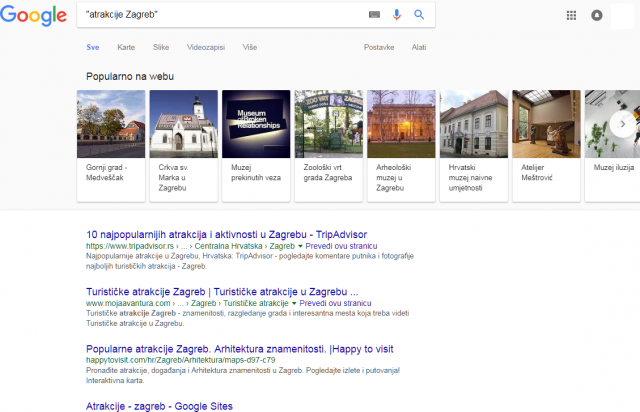Viewport: 640px width, 412px height.
Task: Open the Videozapisi tab
Action: pos(207,46)
